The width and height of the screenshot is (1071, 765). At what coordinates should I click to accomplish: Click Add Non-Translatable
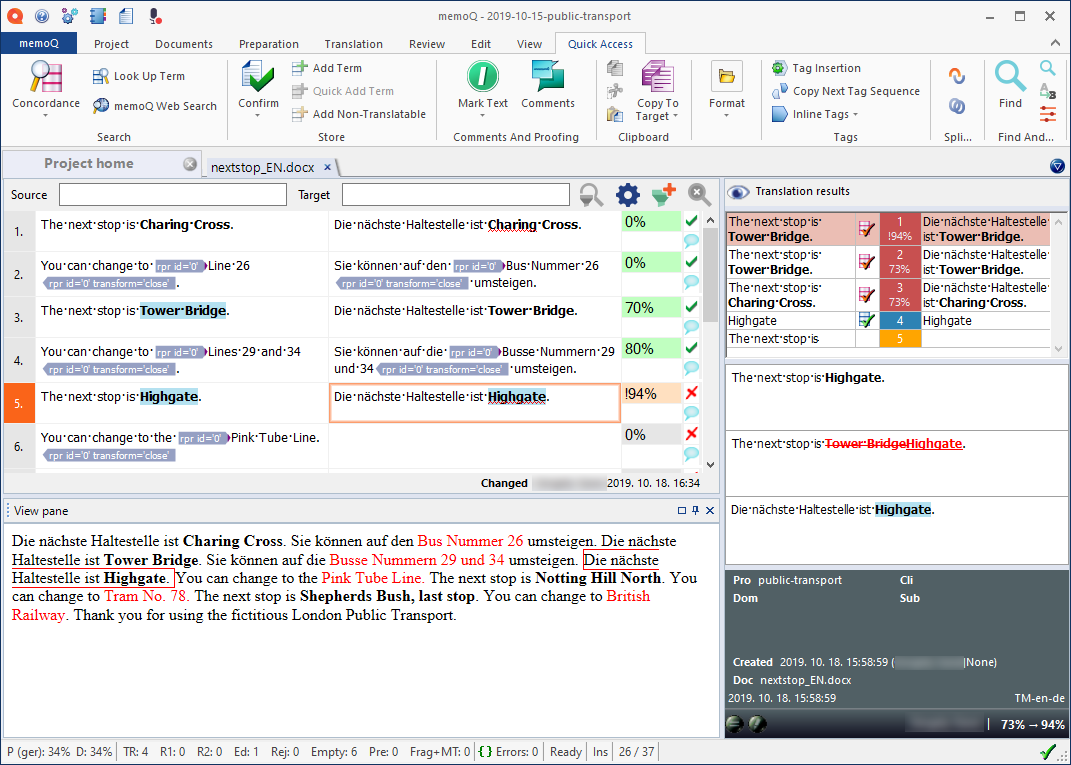[359, 114]
